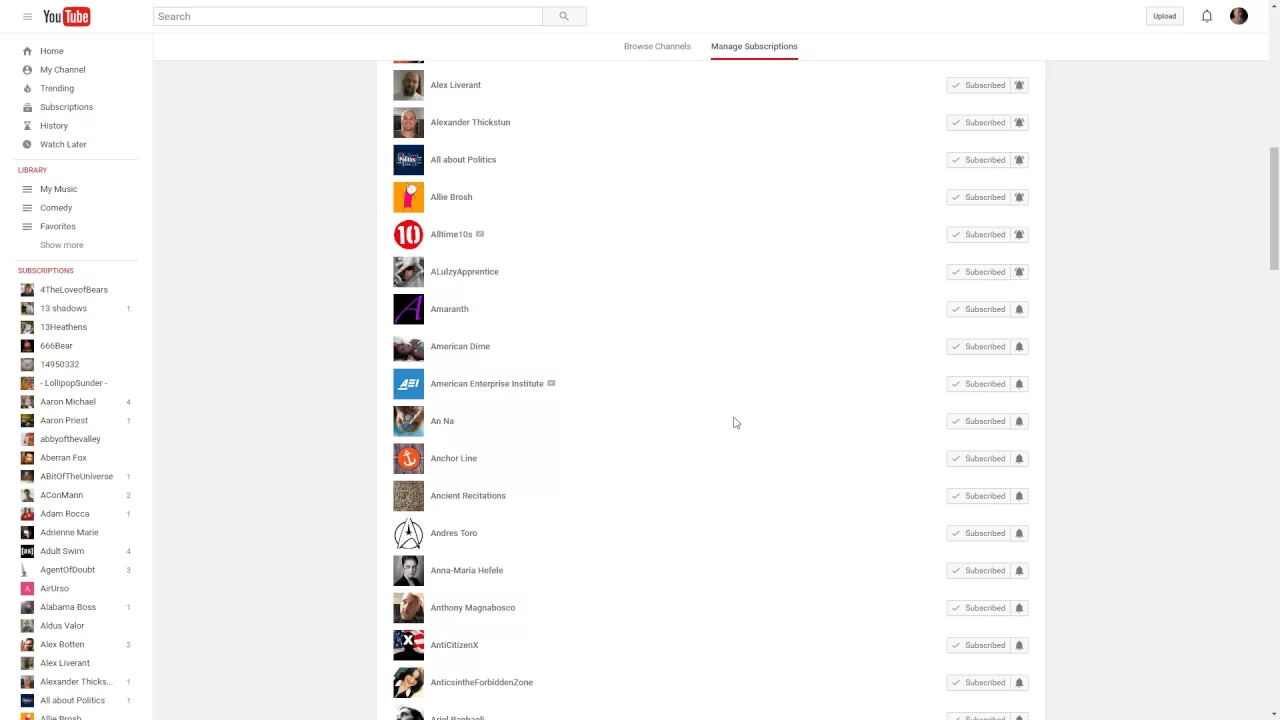Click the YouTube logo
1280x720 pixels.
point(67,16)
